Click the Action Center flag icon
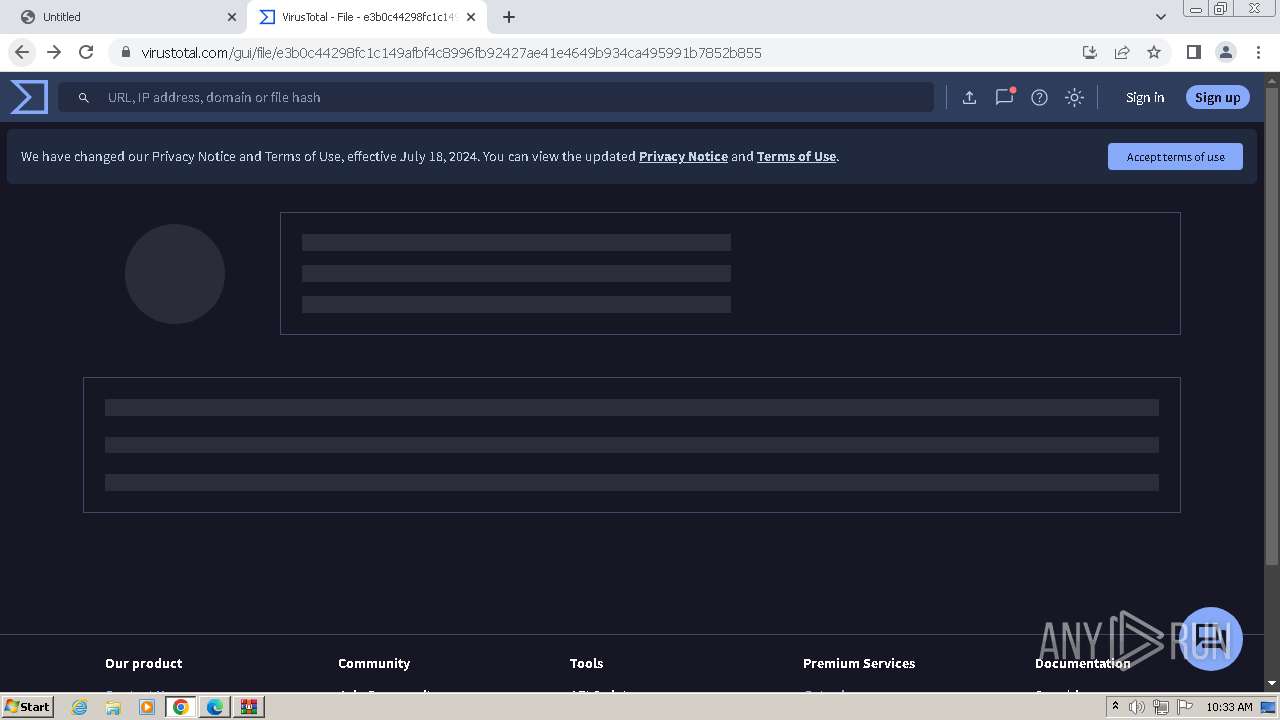 pyautogui.click(x=1185, y=707)
